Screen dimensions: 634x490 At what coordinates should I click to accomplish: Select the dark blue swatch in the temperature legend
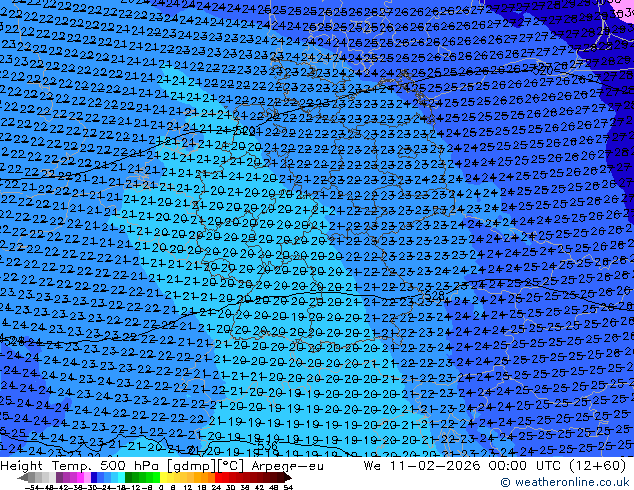click(94, 477)
